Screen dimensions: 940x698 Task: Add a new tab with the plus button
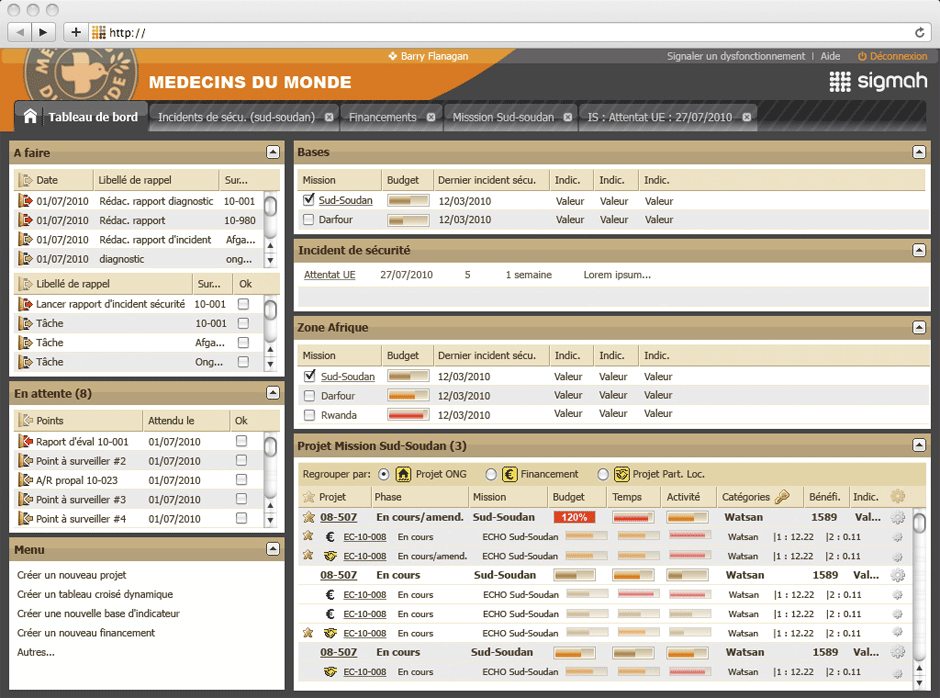coord(76,32)
